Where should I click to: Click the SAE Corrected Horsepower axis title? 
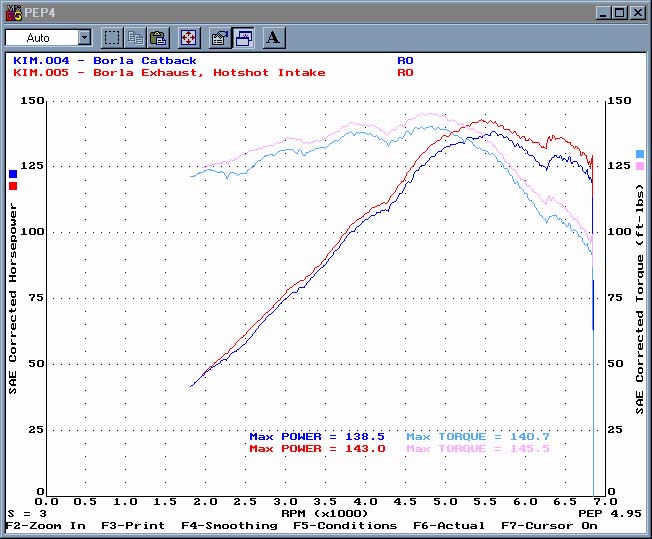click(13, 298)
